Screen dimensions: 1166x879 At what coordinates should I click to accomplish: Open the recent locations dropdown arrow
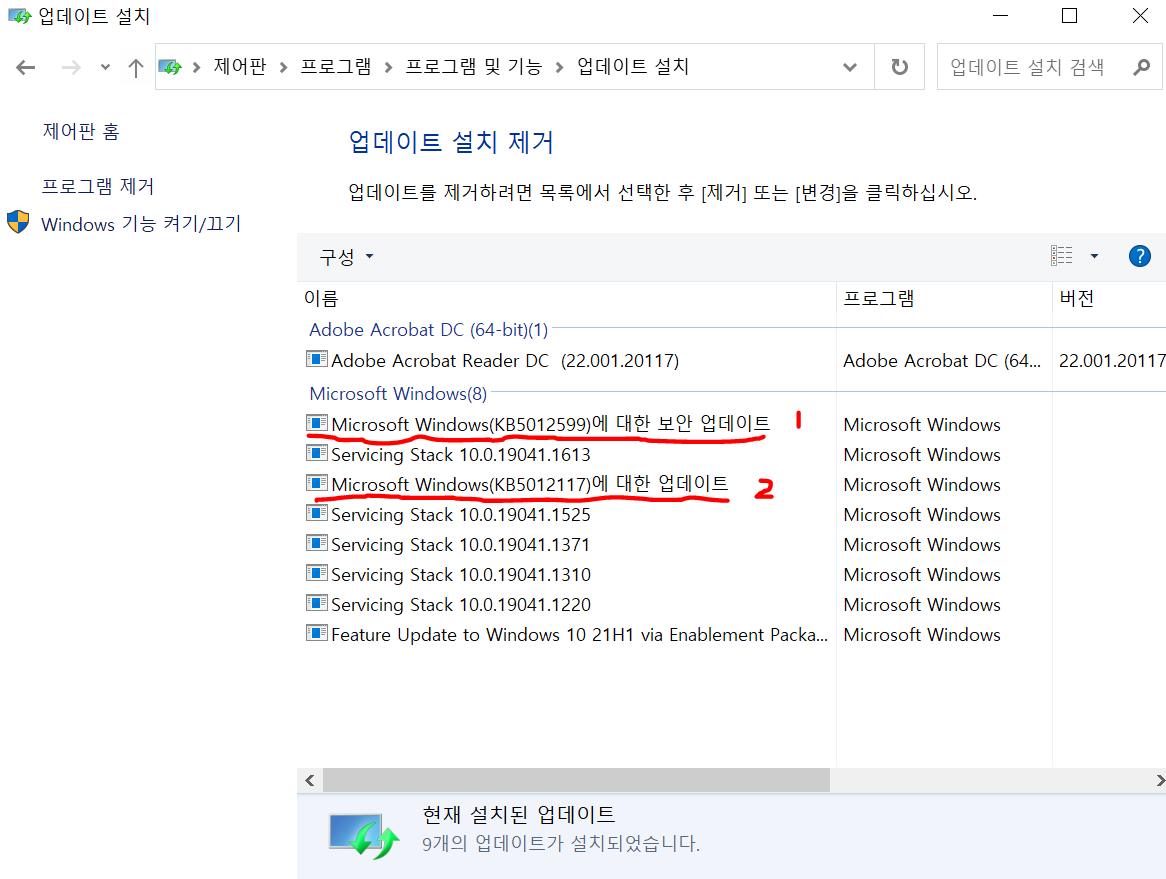pos(105,68)
